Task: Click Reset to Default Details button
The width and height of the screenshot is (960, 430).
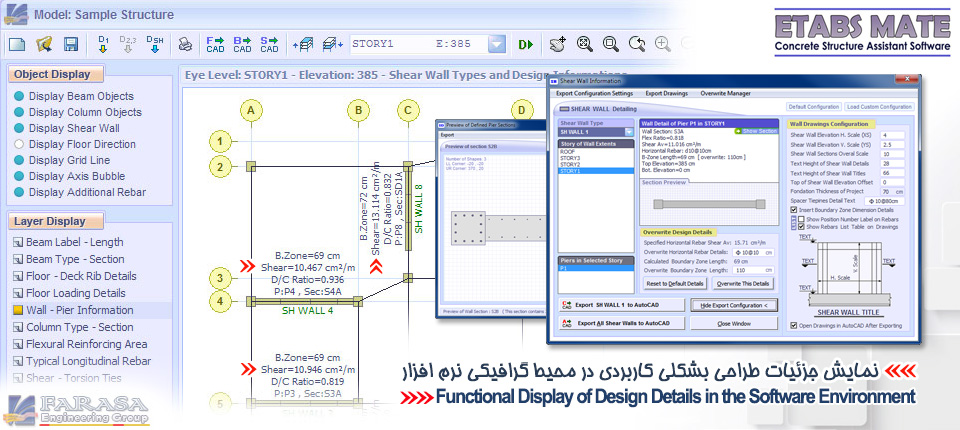Action: (x=673, y=284)
